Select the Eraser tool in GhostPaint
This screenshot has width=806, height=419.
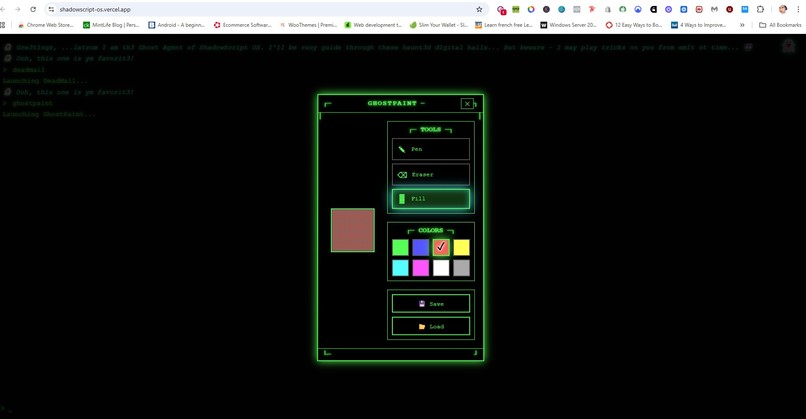[x=431, y=175]
